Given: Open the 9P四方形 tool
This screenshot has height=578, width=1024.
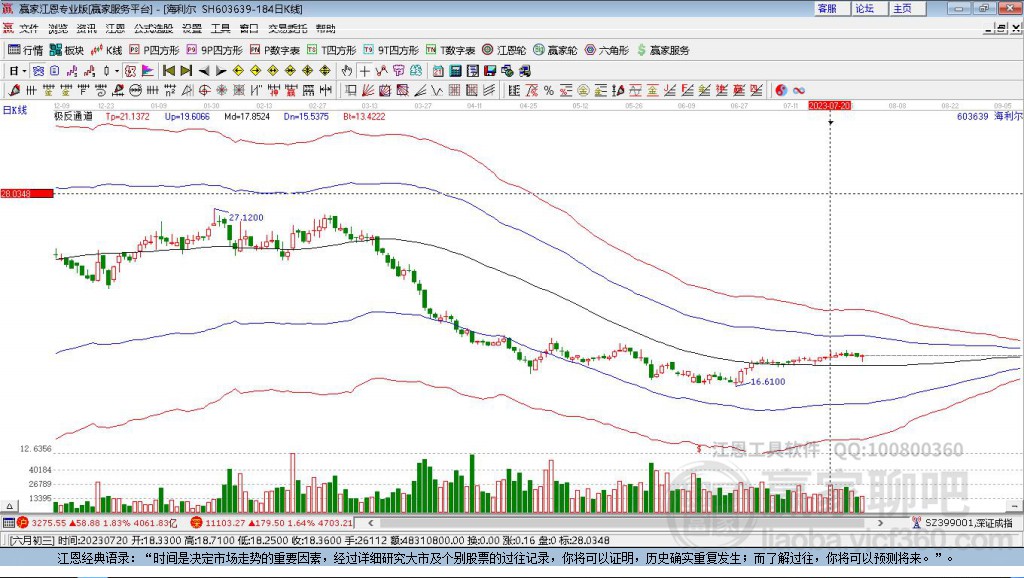Looking at the screenshot, I should point(214,50).
